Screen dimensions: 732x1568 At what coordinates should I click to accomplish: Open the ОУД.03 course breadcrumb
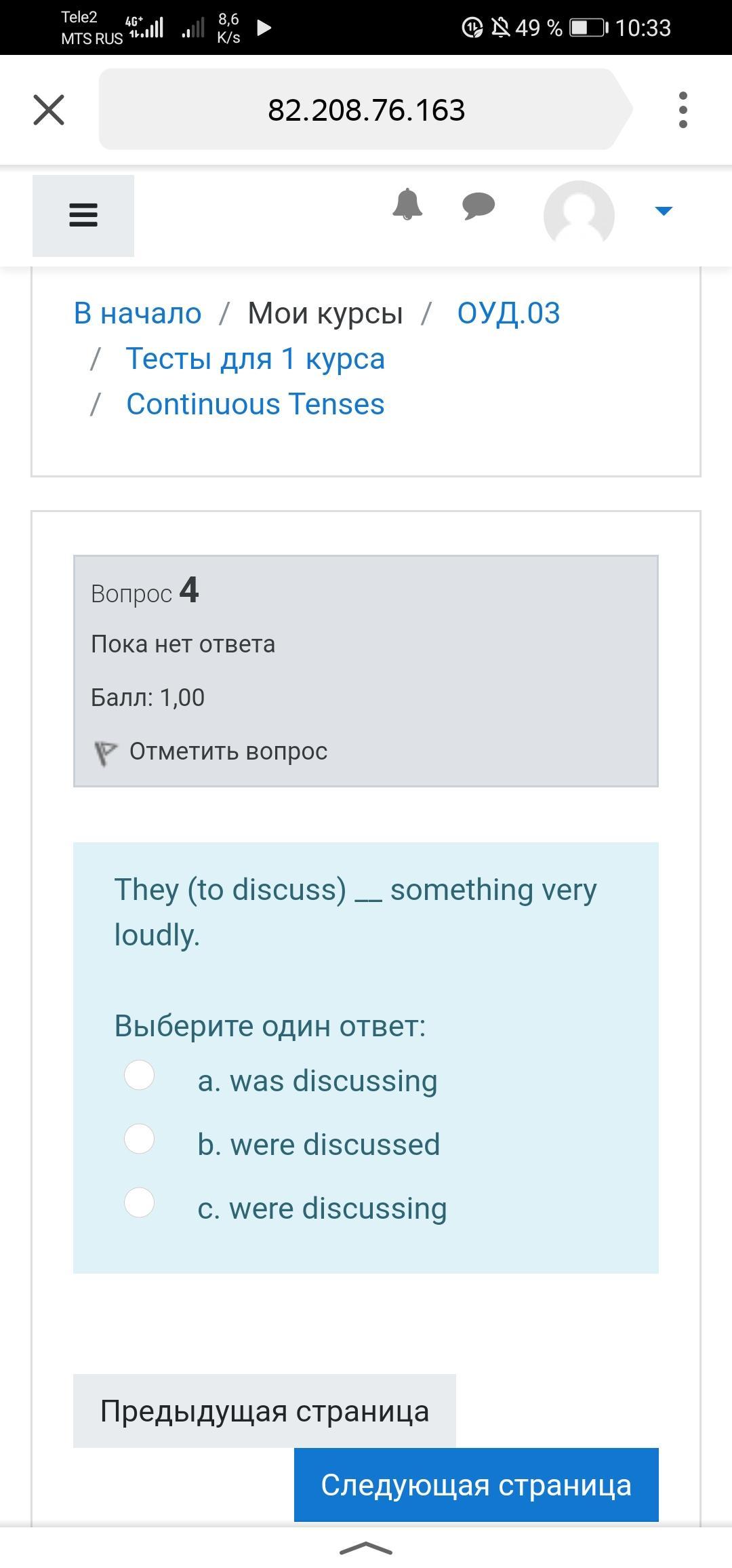pos(508,313)
